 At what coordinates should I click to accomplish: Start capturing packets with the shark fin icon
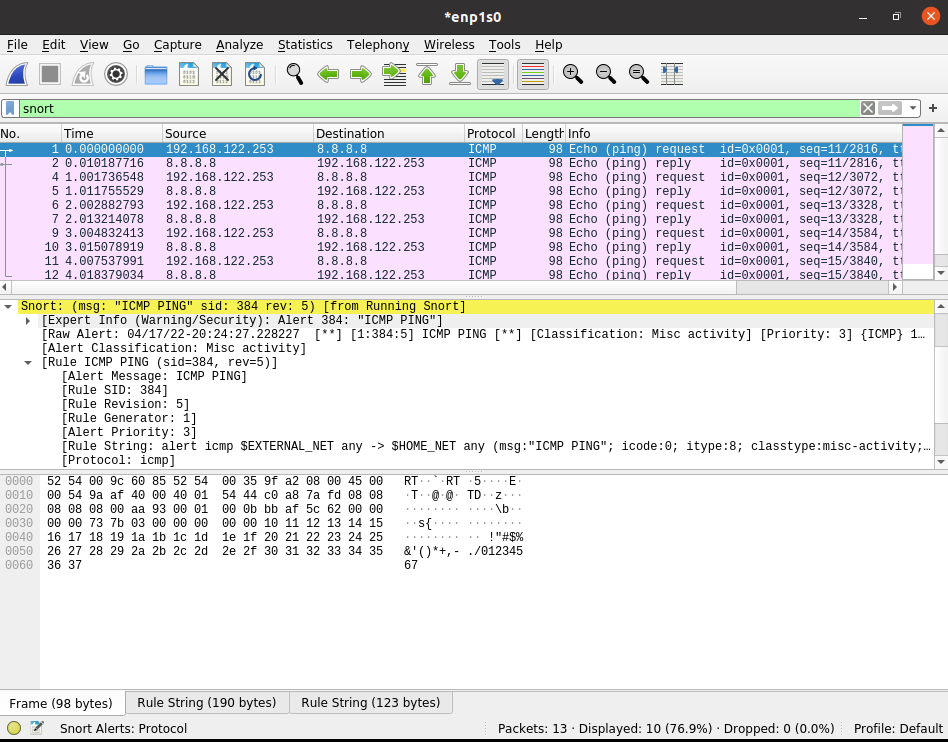[17, 74]
